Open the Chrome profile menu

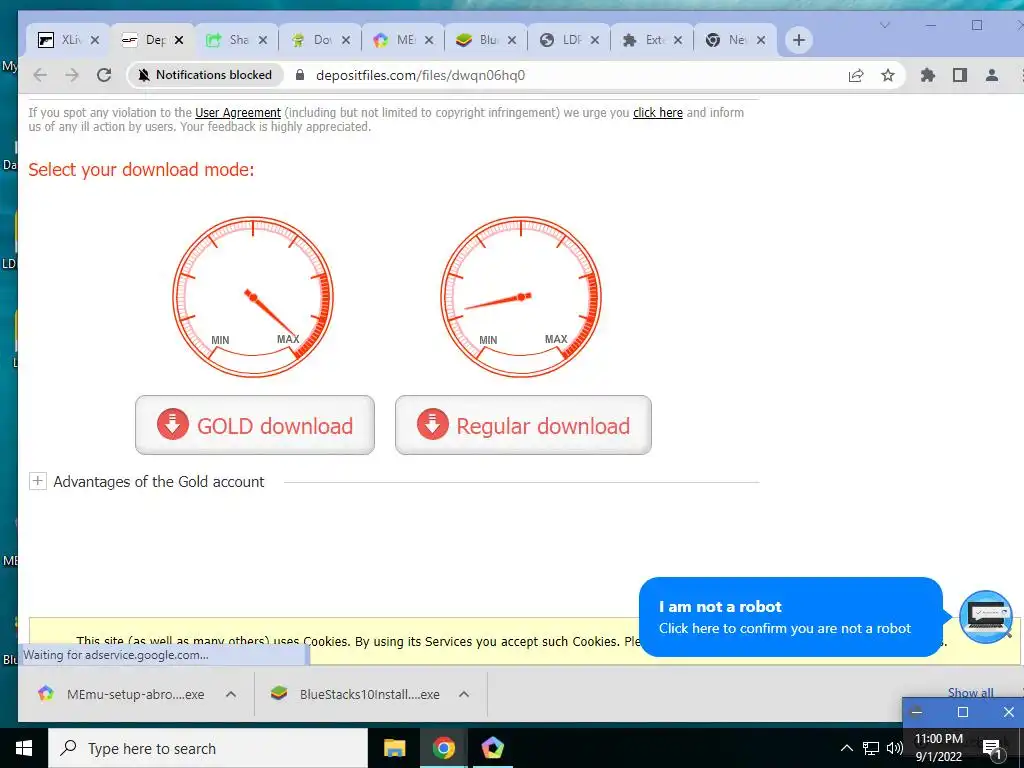991,75
